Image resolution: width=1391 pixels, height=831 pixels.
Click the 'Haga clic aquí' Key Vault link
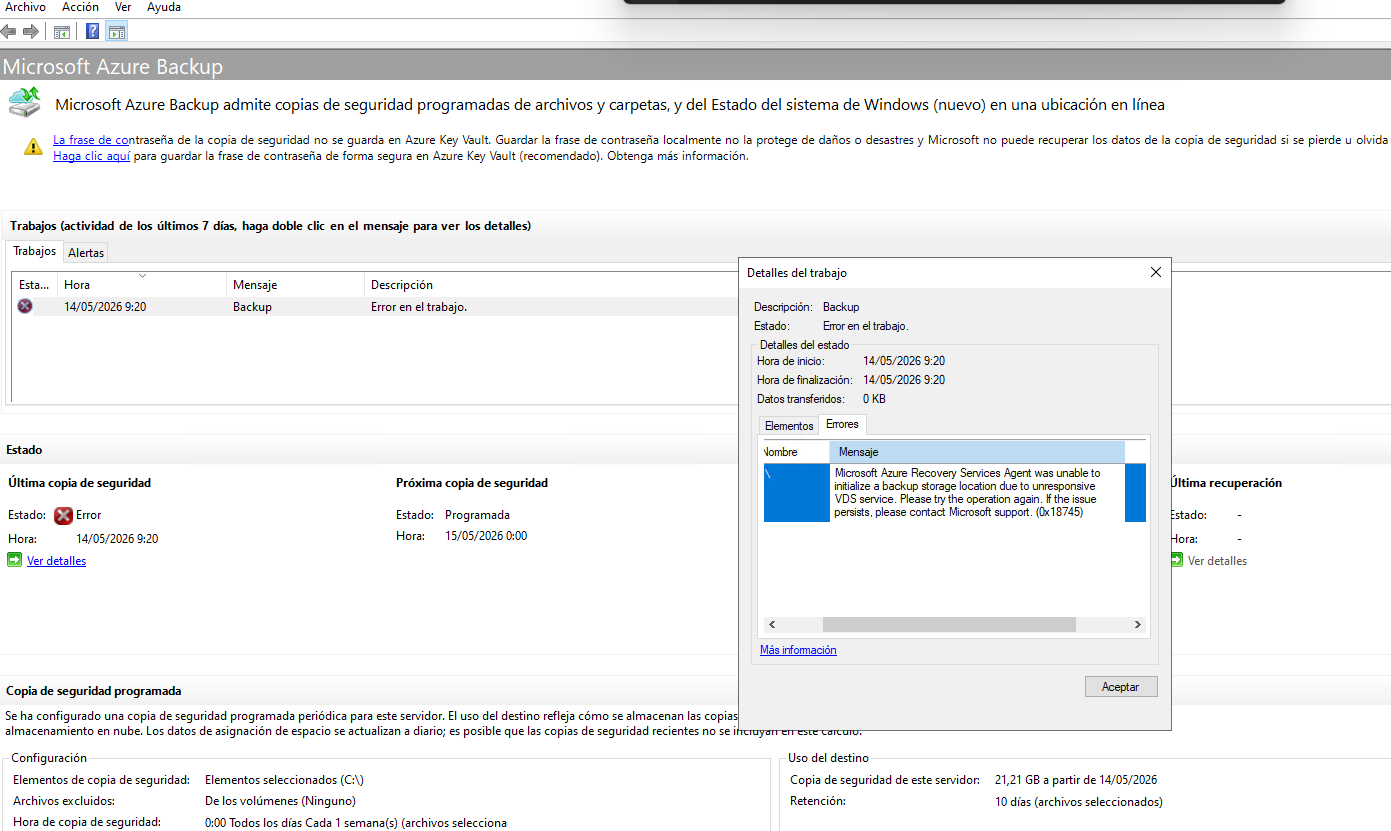click(92, 156)
